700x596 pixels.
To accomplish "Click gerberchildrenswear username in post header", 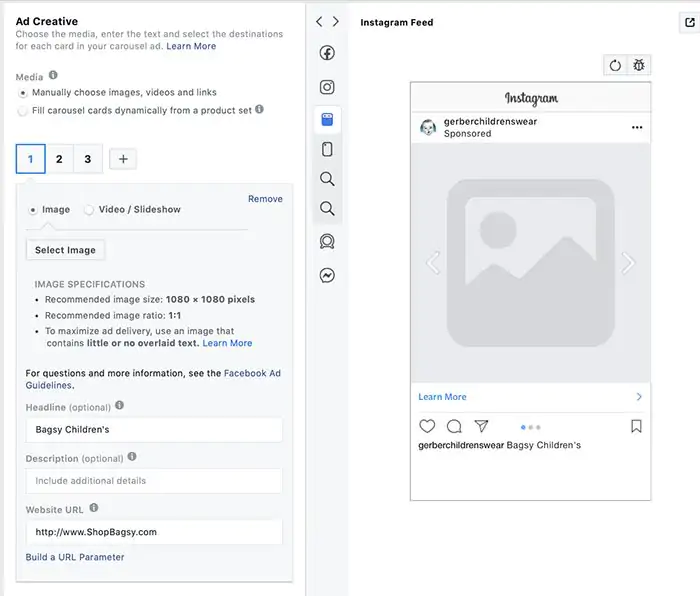I will 490,121.
